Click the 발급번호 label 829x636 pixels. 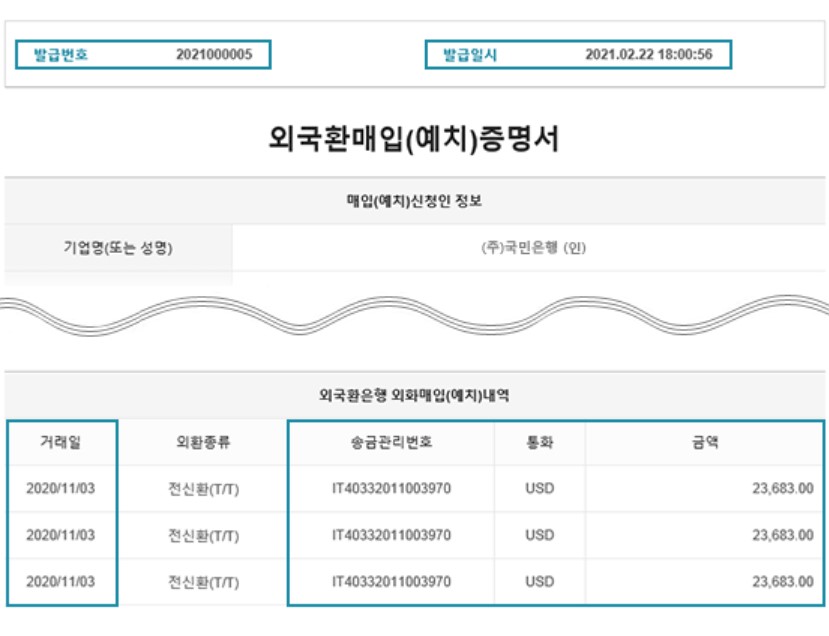[61, 54]
